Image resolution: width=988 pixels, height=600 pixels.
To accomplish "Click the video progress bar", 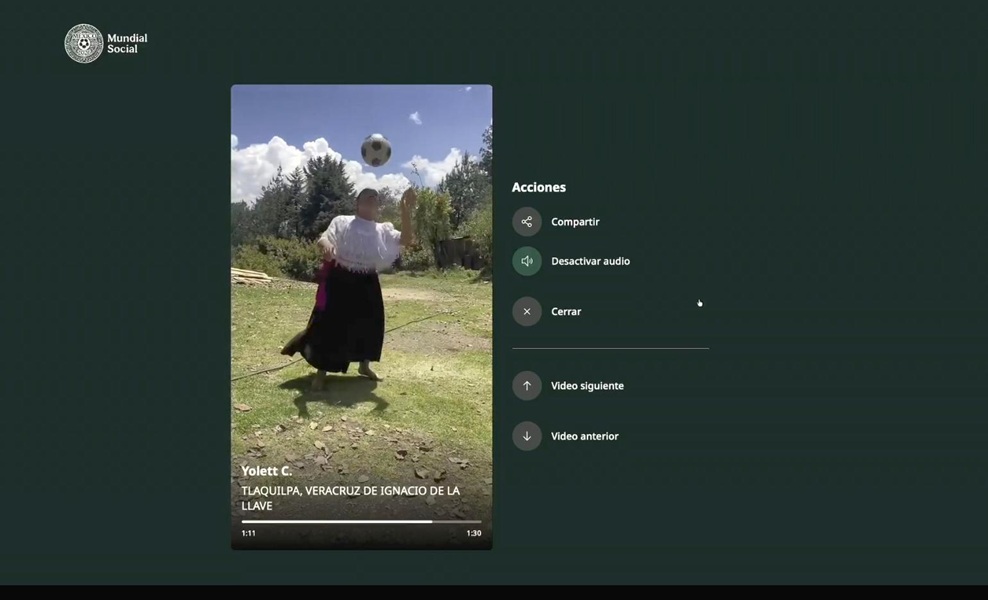I will pyautogui.click(x=361, y=521).
